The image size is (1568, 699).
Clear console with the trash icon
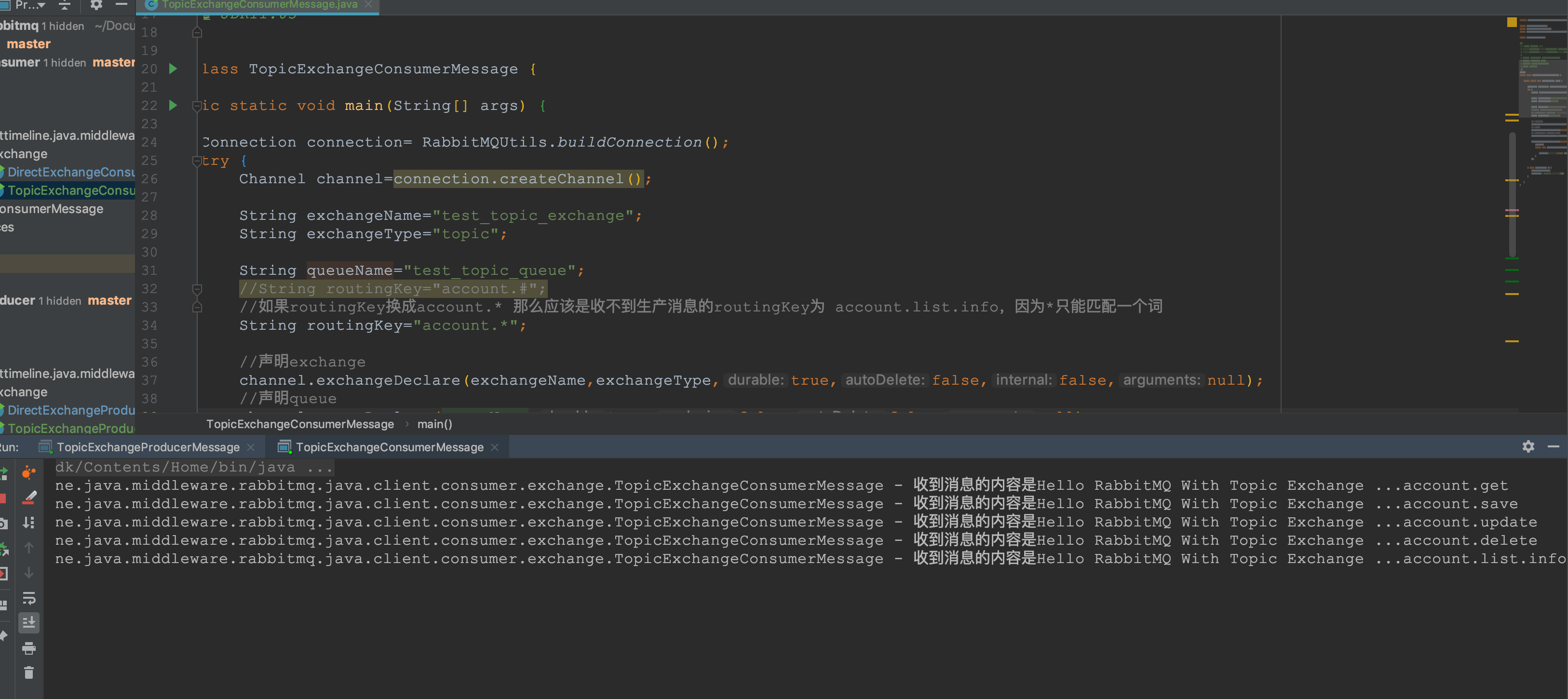click(x=28, y=672)
